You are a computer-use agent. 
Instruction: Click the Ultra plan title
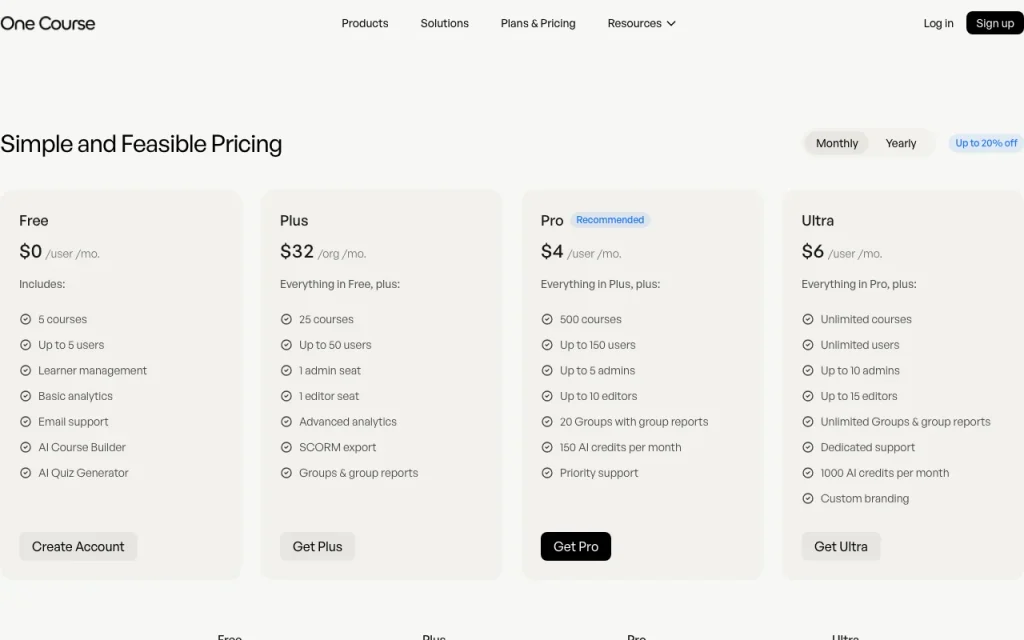tap(818, 221)
